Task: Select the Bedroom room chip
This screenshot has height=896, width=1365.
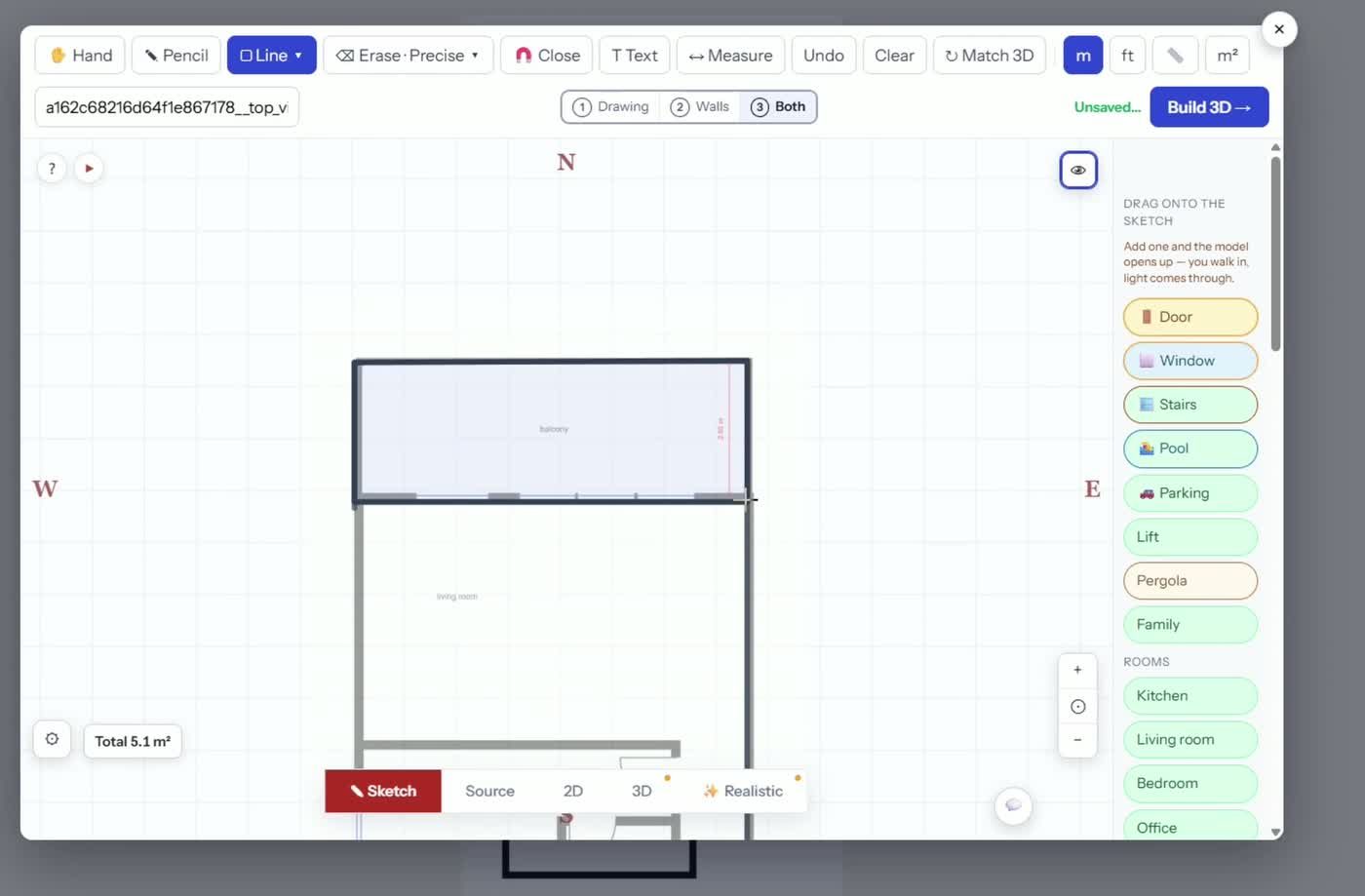Action: 1190,784
